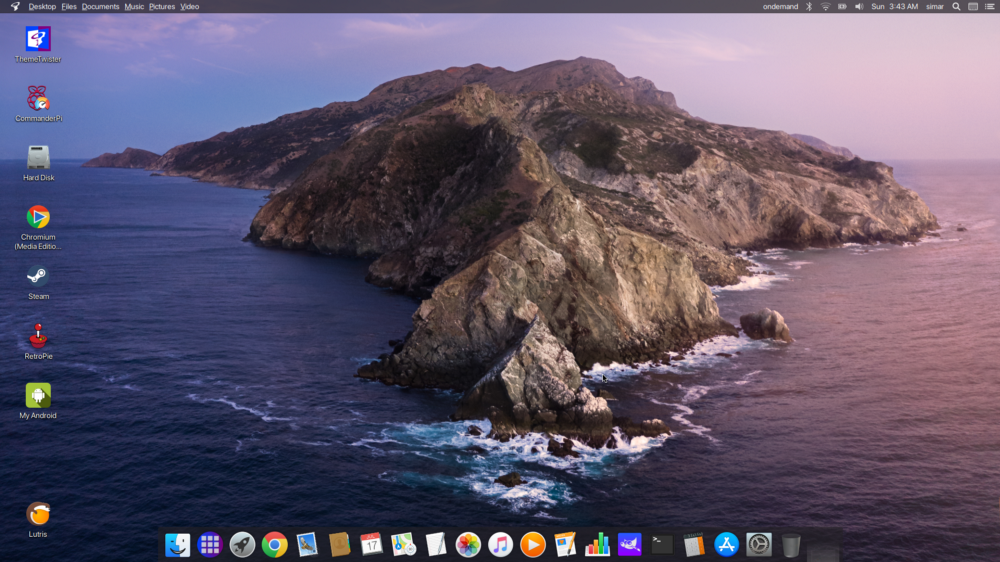
Task: Launch RetroPie from the desktop
Action: pyautogui.click(x=38, y=336)
